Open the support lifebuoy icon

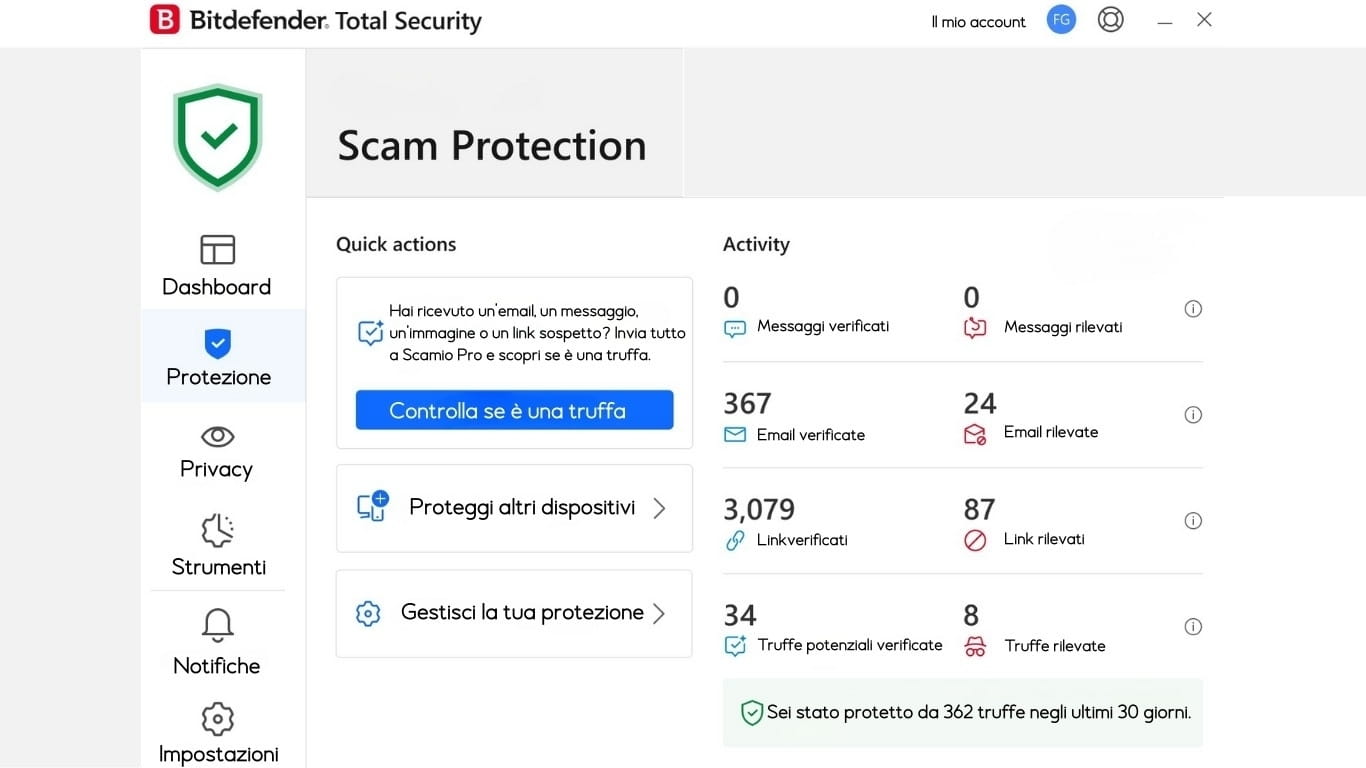[1110, 20]
